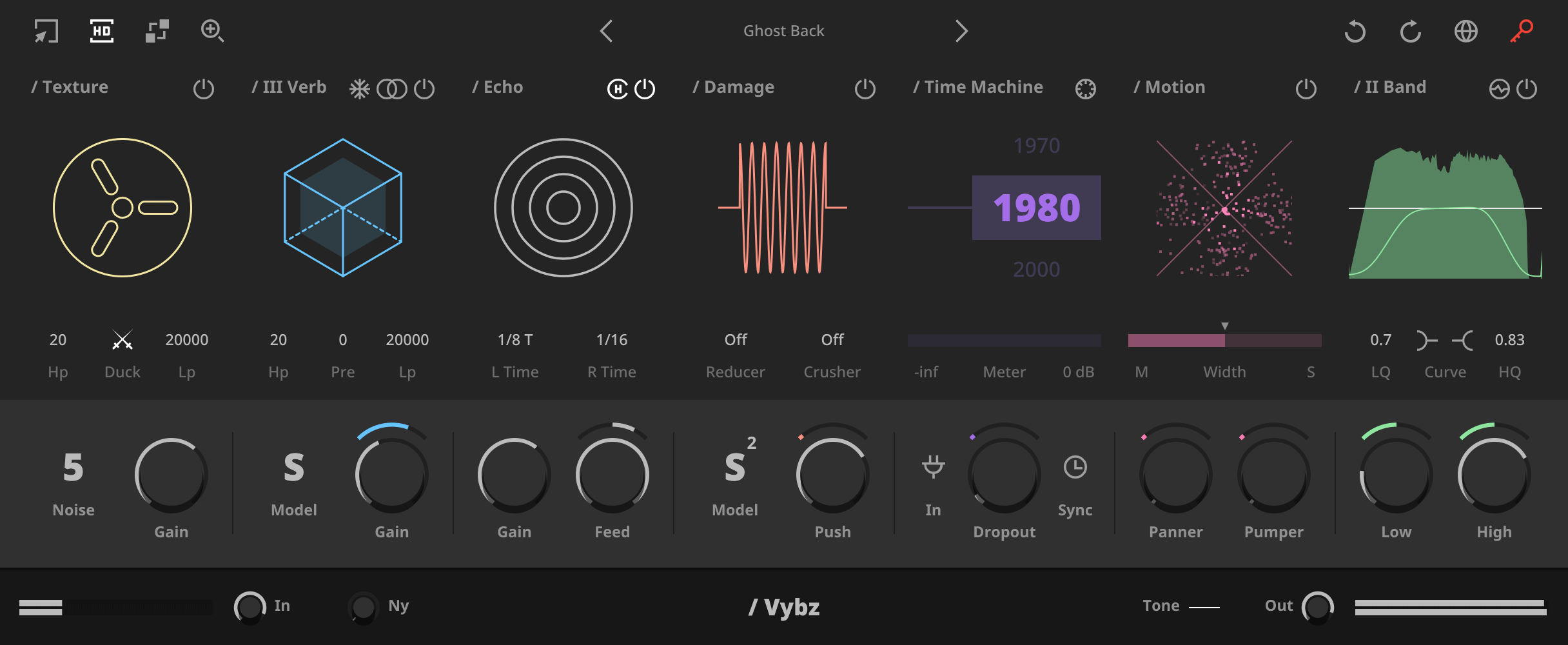The width and height of the screenshot is (1568, 645).
Task: Click the redo arrow button
Action: click(1411, 30)
